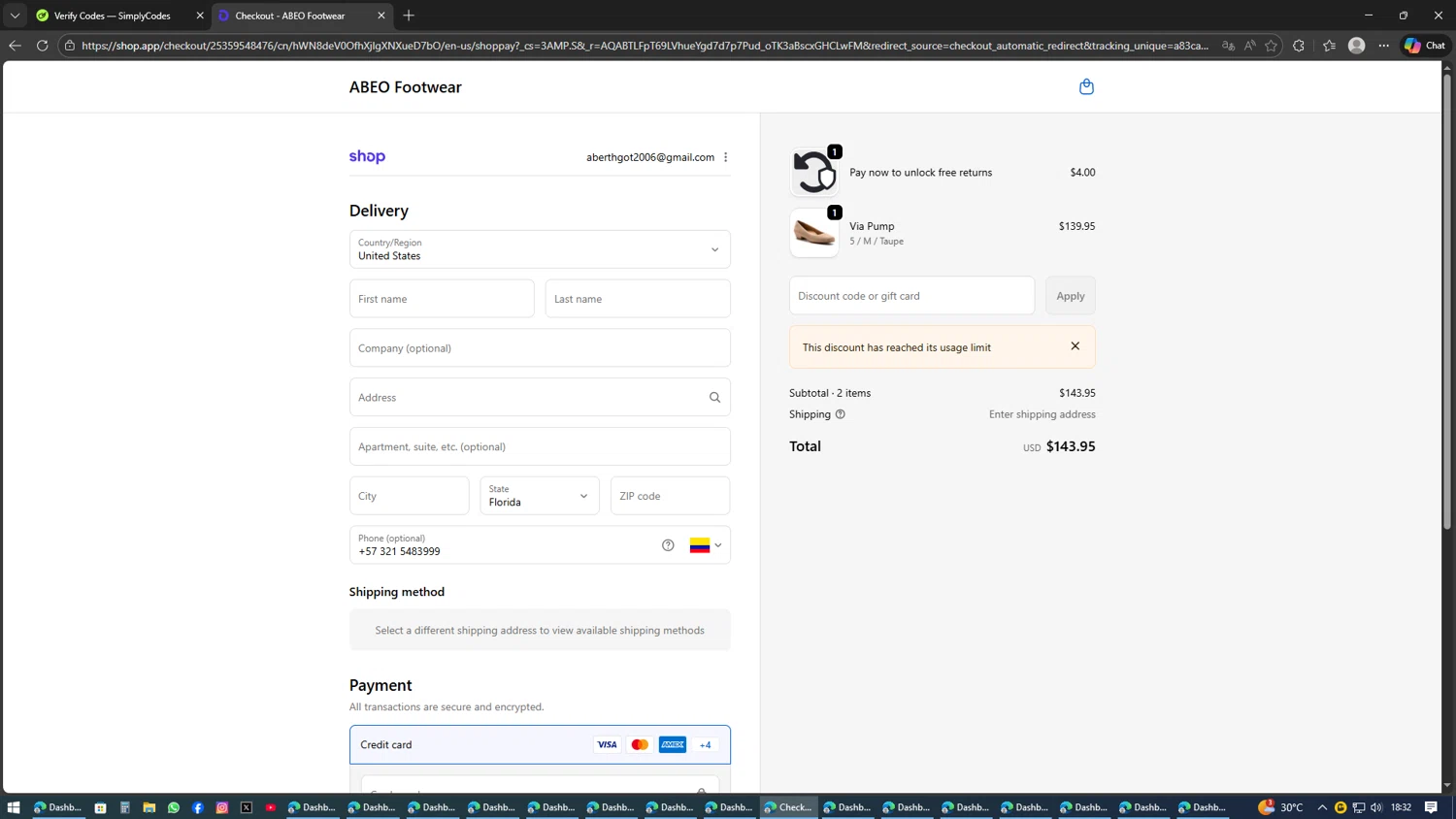Open the Favorites list

[1329, 46]
